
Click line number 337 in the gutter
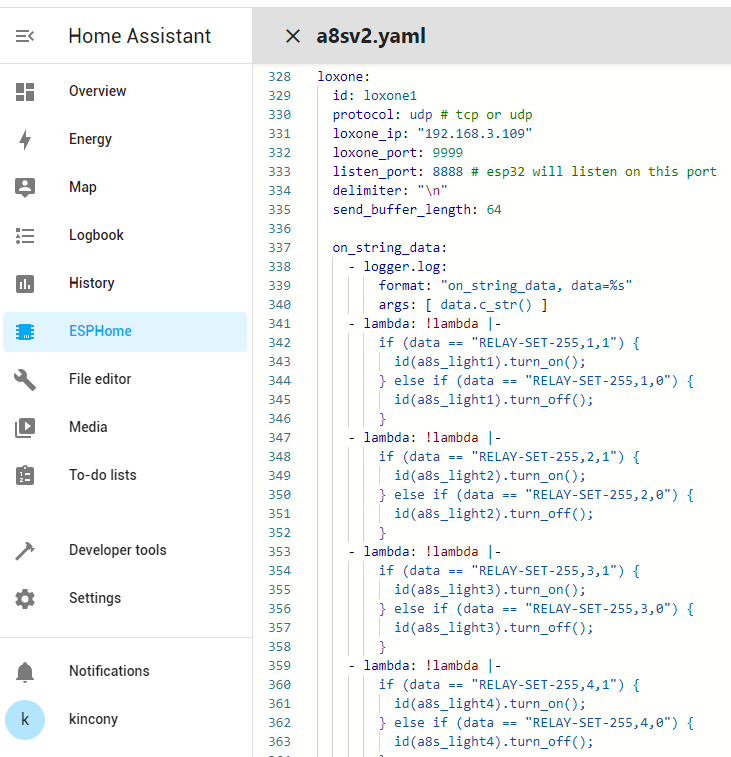coord(279,248)
